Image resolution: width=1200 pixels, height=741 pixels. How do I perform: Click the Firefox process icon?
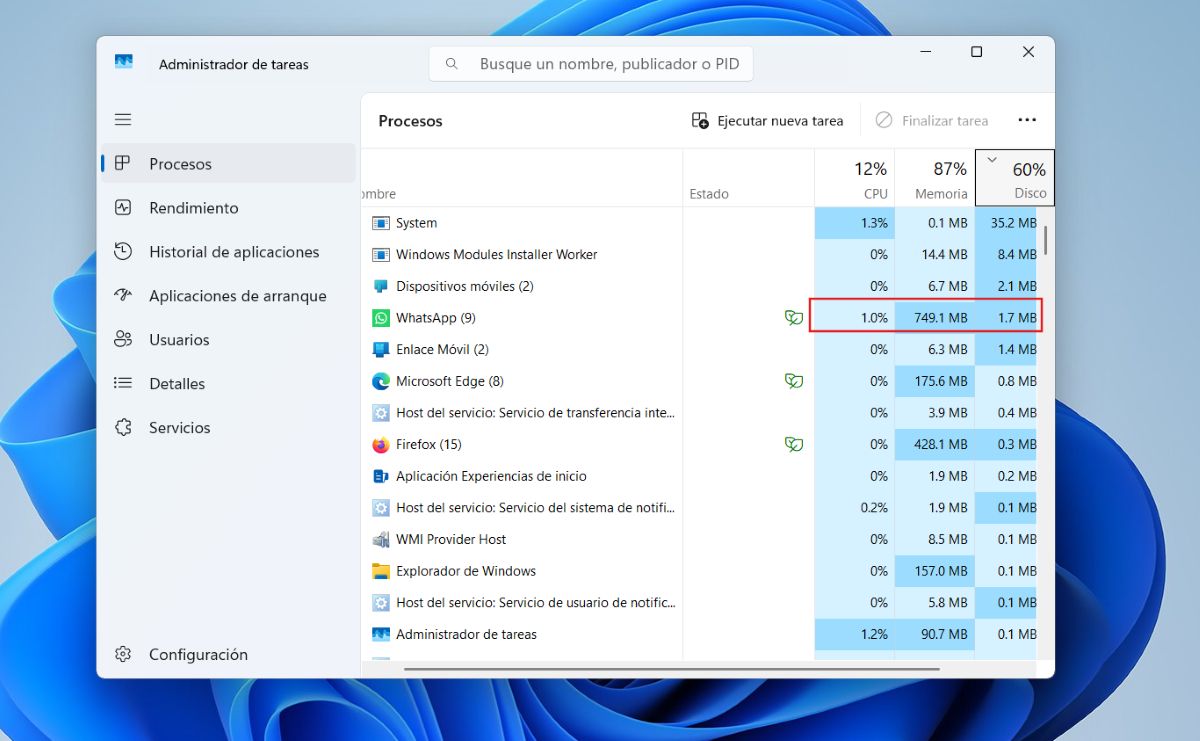(x=381, y=444)
